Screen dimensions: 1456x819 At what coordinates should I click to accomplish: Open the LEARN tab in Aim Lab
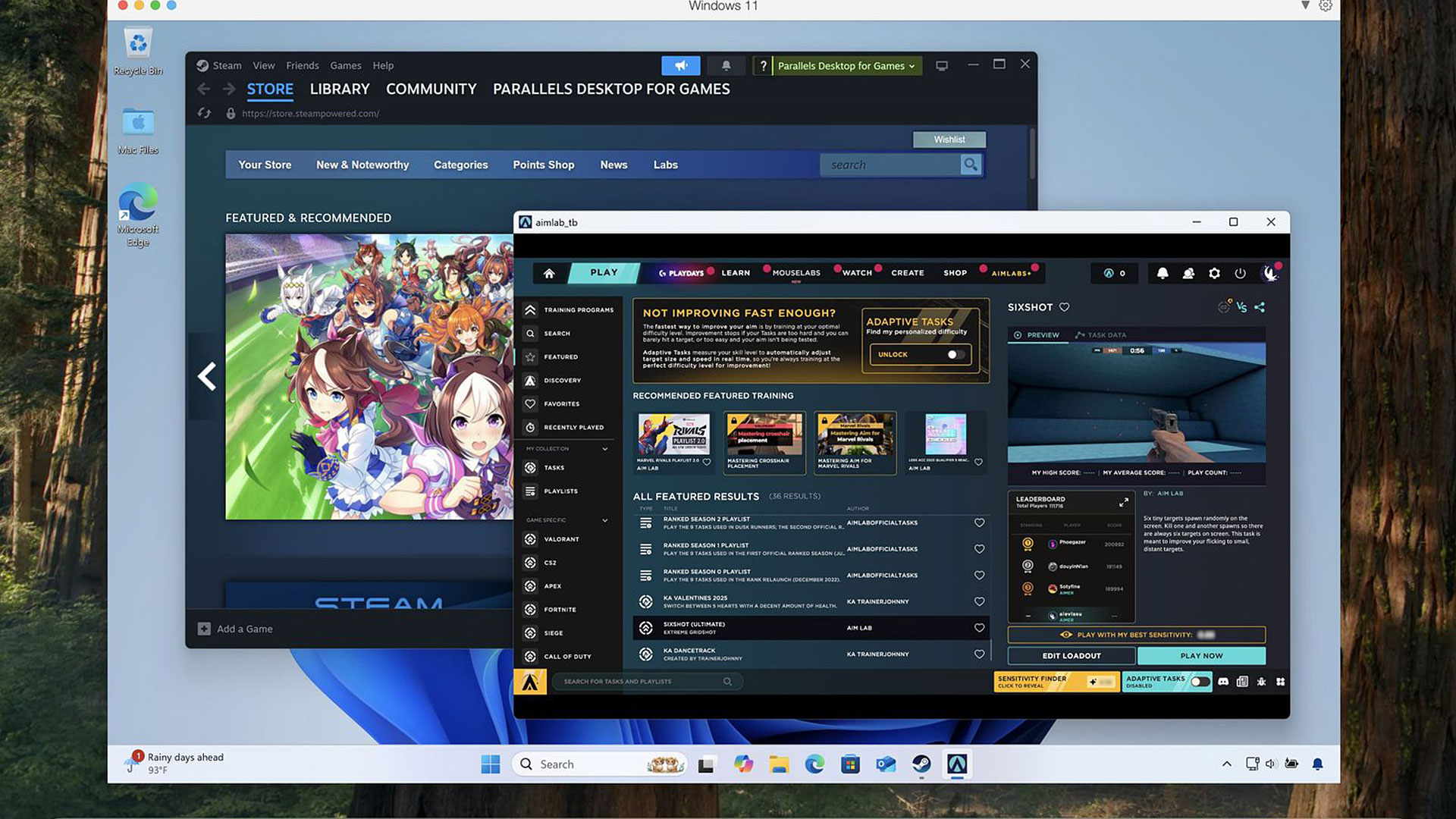(x=736, y=273)
